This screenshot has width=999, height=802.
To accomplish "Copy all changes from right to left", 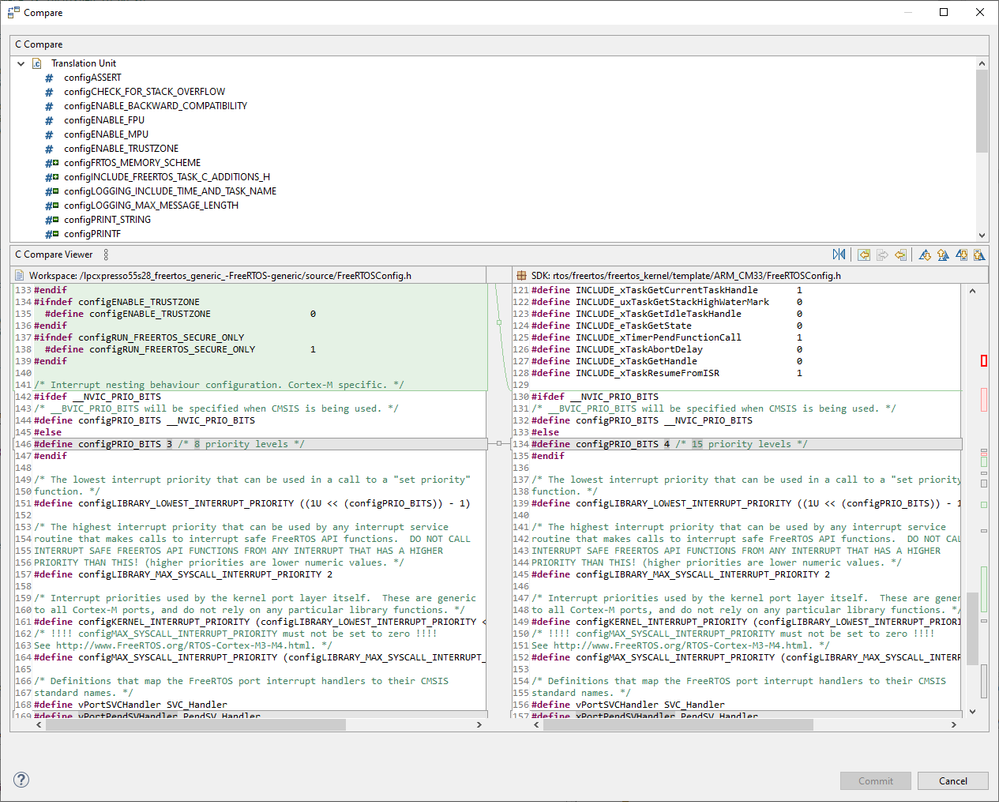I will pos(864,255).
